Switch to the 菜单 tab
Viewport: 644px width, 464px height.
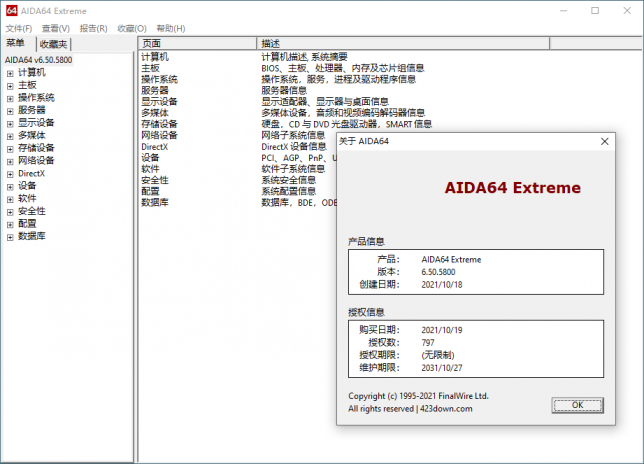(16, 43)
